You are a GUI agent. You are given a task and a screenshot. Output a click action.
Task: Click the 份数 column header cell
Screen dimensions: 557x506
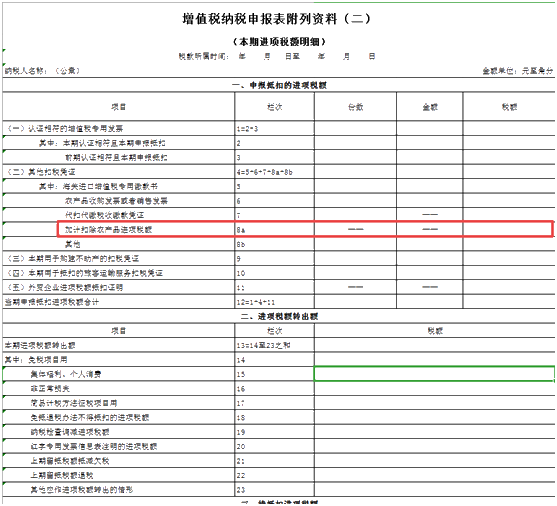click(355, 107)
